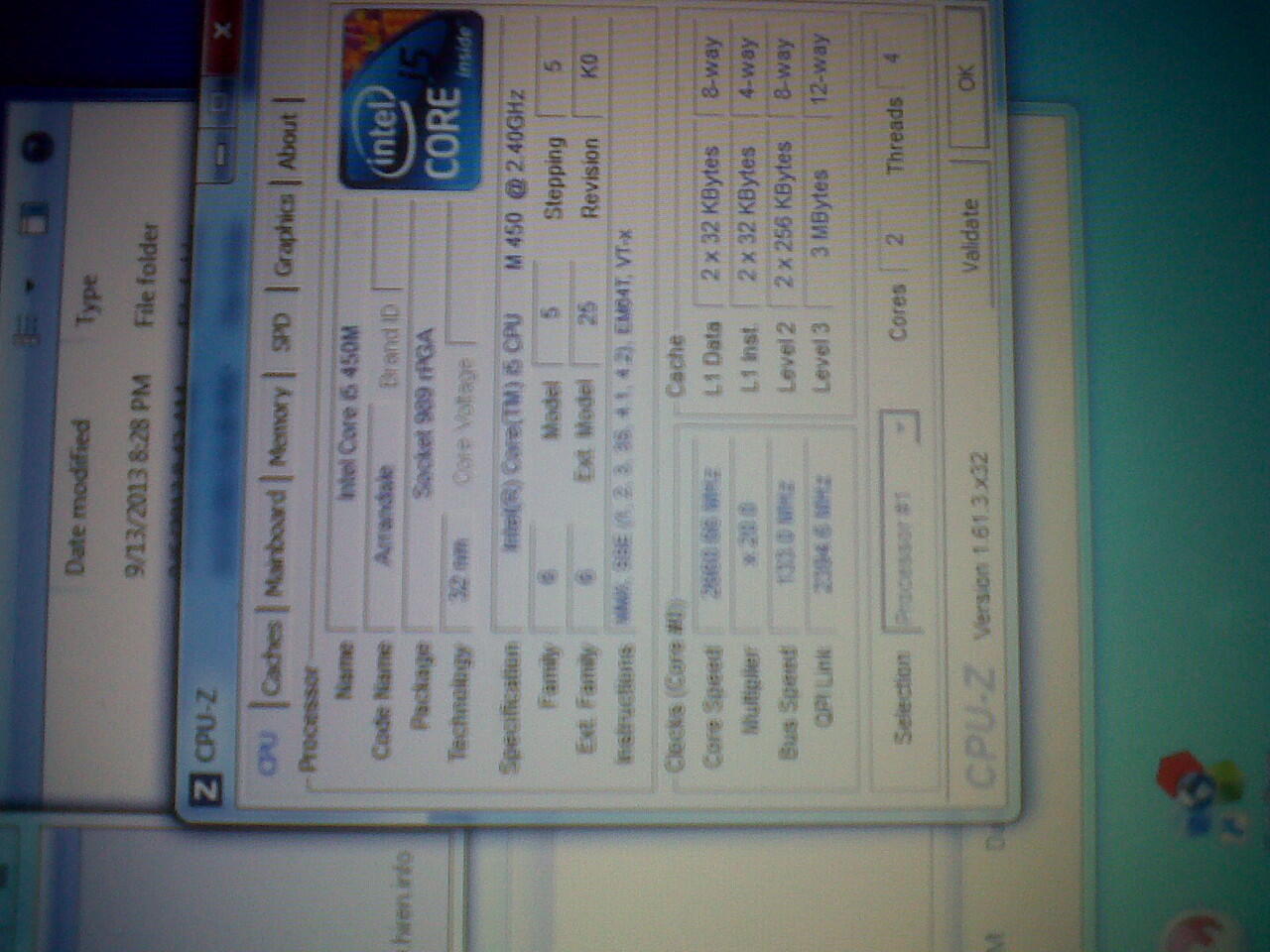Open the Processor #1 selection dropdown

click(900, 520)
